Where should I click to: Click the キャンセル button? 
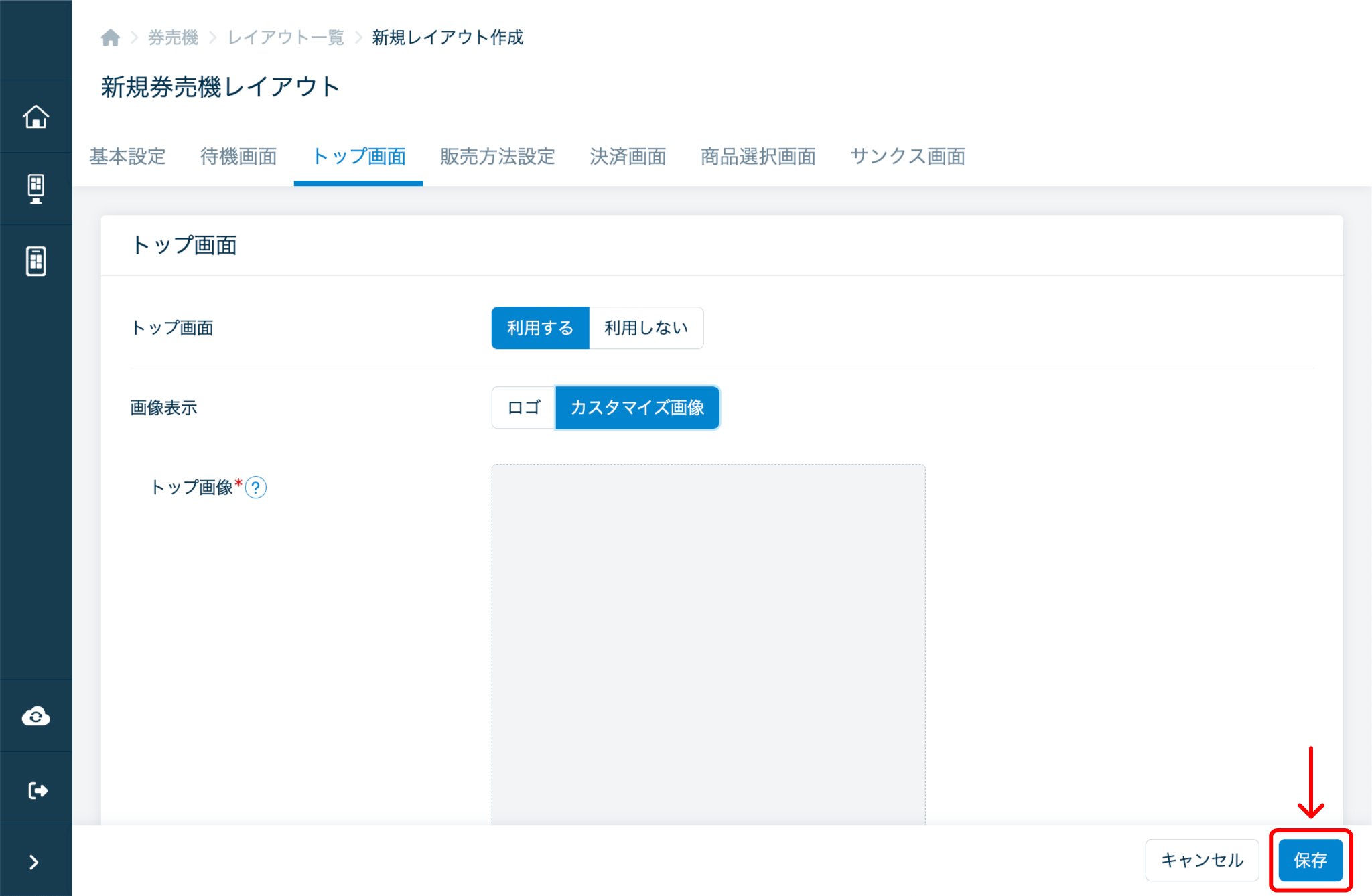coord(1202,860)
